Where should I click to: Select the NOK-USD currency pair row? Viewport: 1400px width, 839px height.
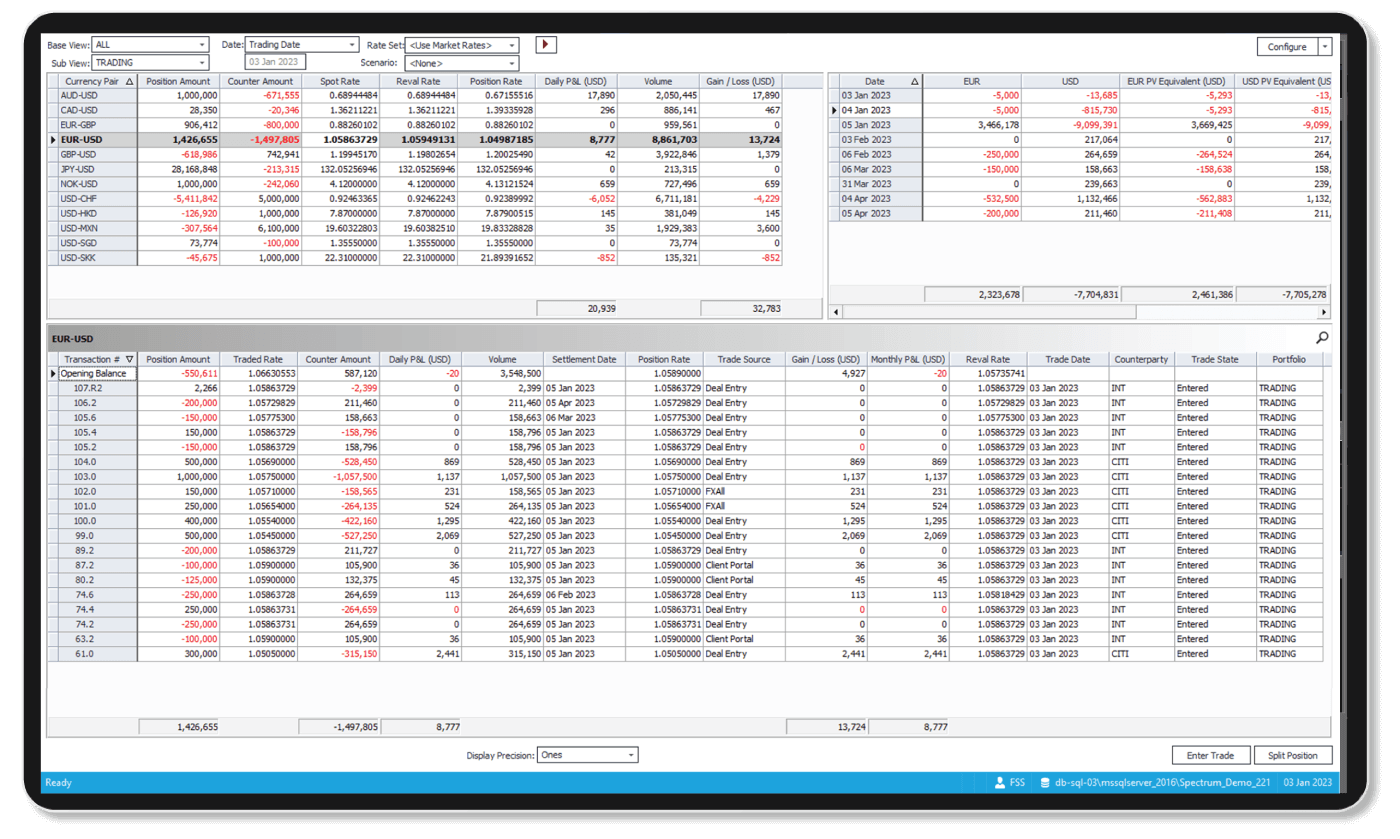click(415, 184)
